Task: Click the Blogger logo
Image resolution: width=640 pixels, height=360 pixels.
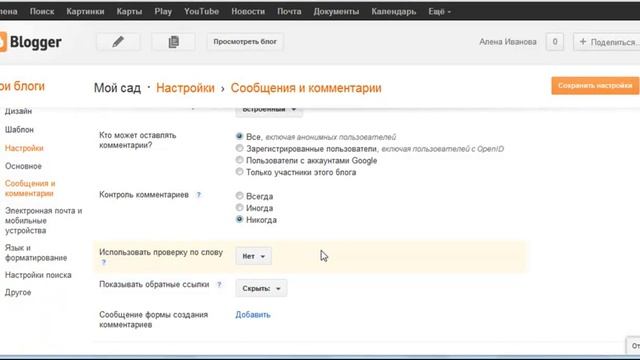Action: click(31, 42)
